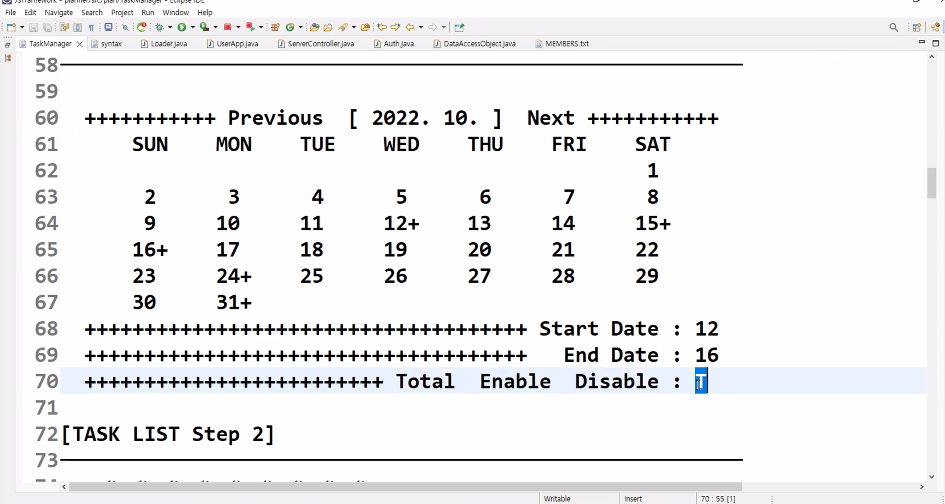Open the Help menu
Image resolution: width=945 pixels, height=504 pixels.
click(205, 12)
